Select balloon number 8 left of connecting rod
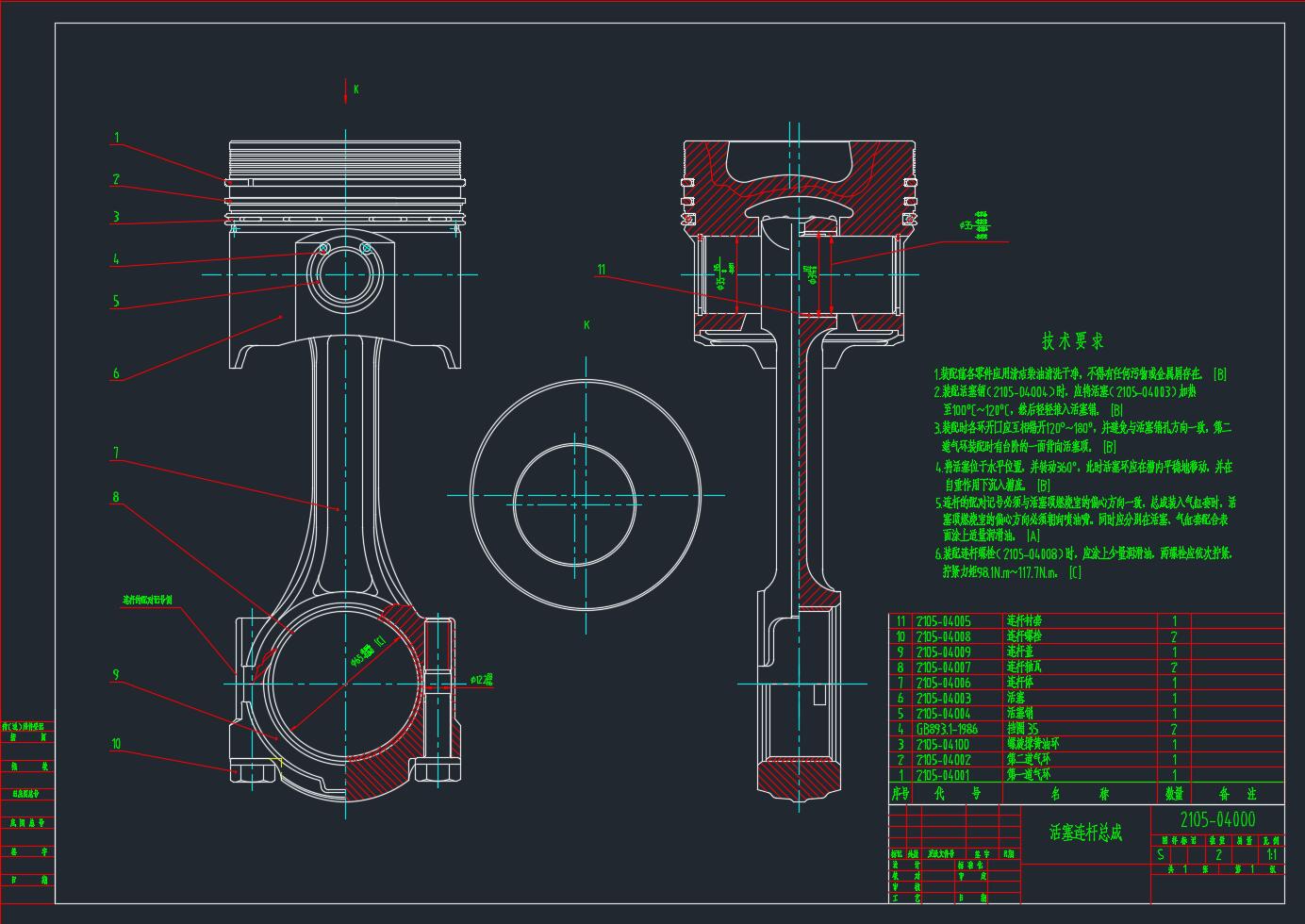 (116, 497)
